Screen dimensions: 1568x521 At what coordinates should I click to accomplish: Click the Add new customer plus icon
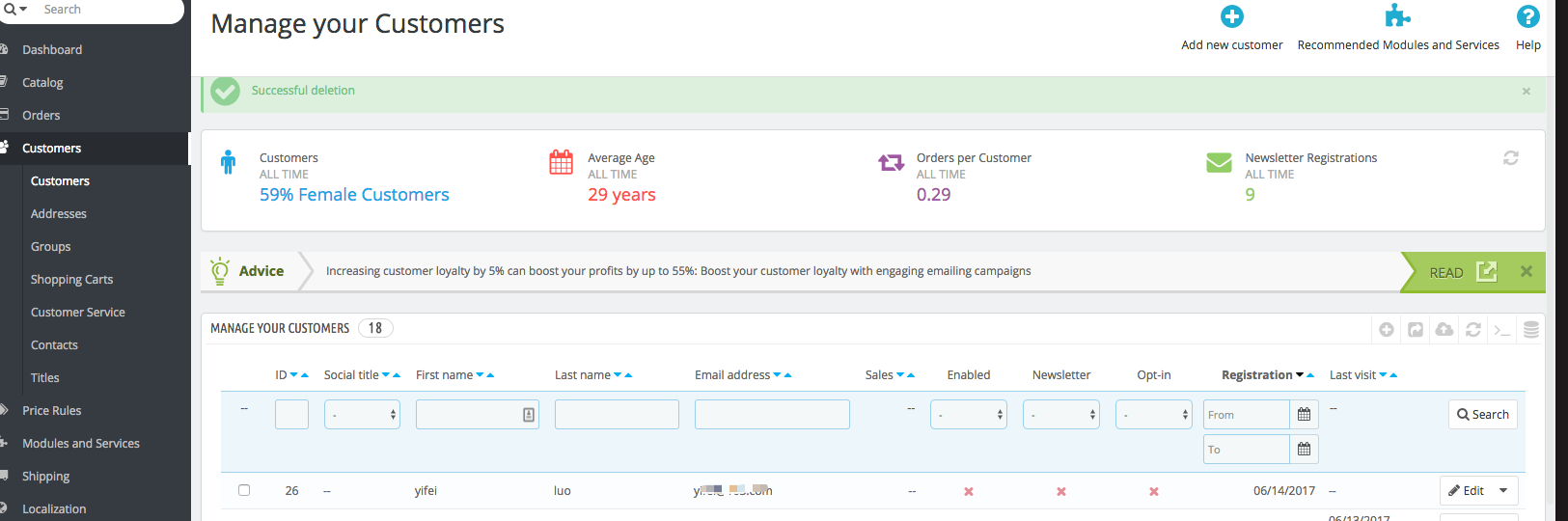1231,17
